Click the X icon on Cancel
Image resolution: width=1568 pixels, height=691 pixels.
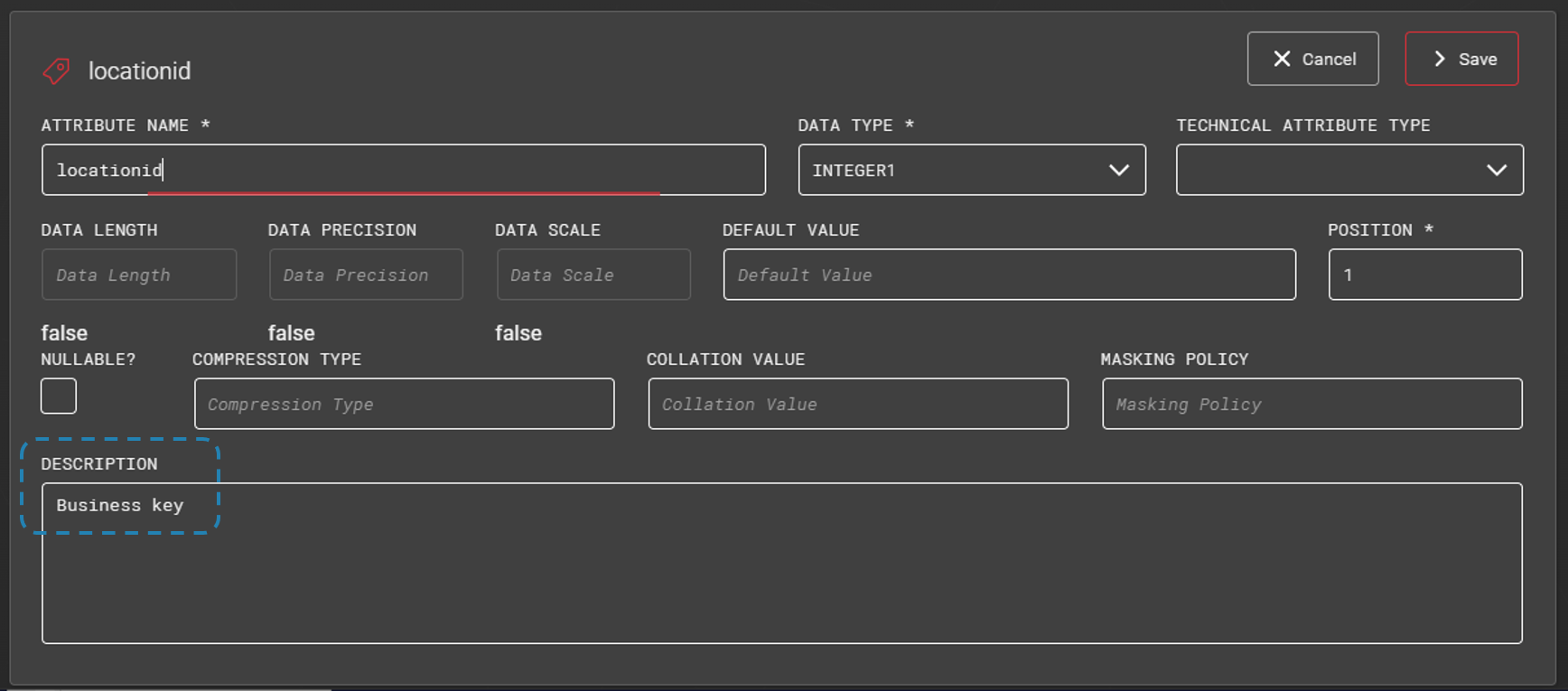point(1282,59)
